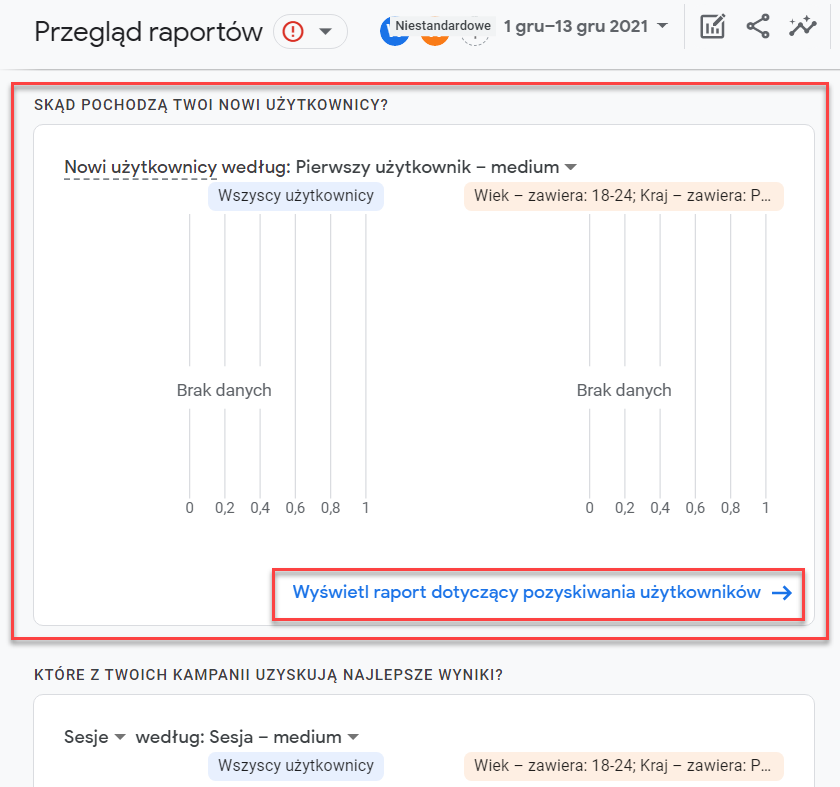This screenshot has width=840, height=787.
Task: Click the Wiek 18-24 chip in campaigns card
Action: (x=623, y=766)
